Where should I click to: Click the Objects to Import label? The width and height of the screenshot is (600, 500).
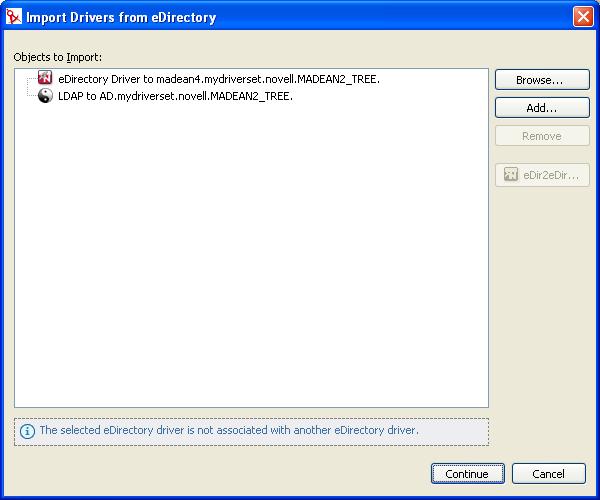point(58,57)
